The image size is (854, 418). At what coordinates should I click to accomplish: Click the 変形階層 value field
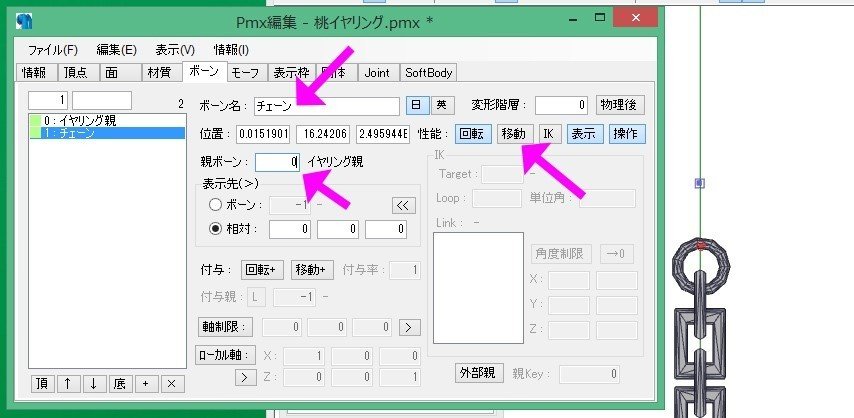coord(562,105)
